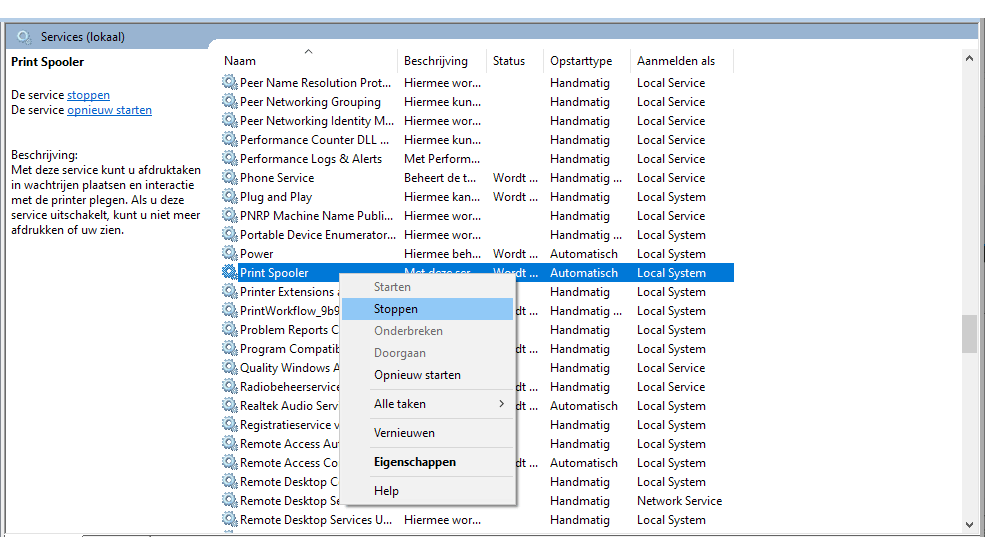Screen dimensions: 985x554
Task: Click Automatisch startup type of Print Spooler
Action: tap(584, 273)
